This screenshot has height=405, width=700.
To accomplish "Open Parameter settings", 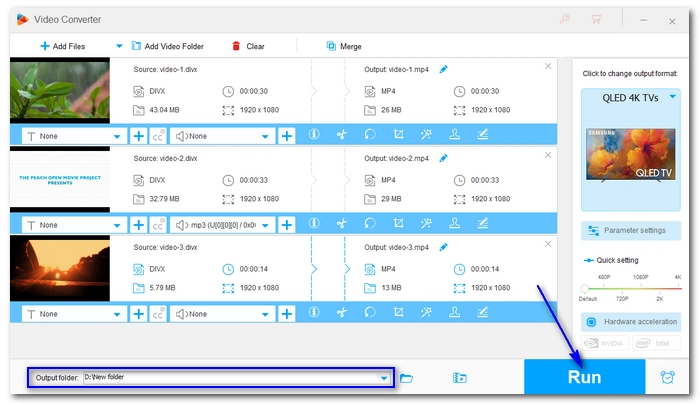I will pos(631,230).
